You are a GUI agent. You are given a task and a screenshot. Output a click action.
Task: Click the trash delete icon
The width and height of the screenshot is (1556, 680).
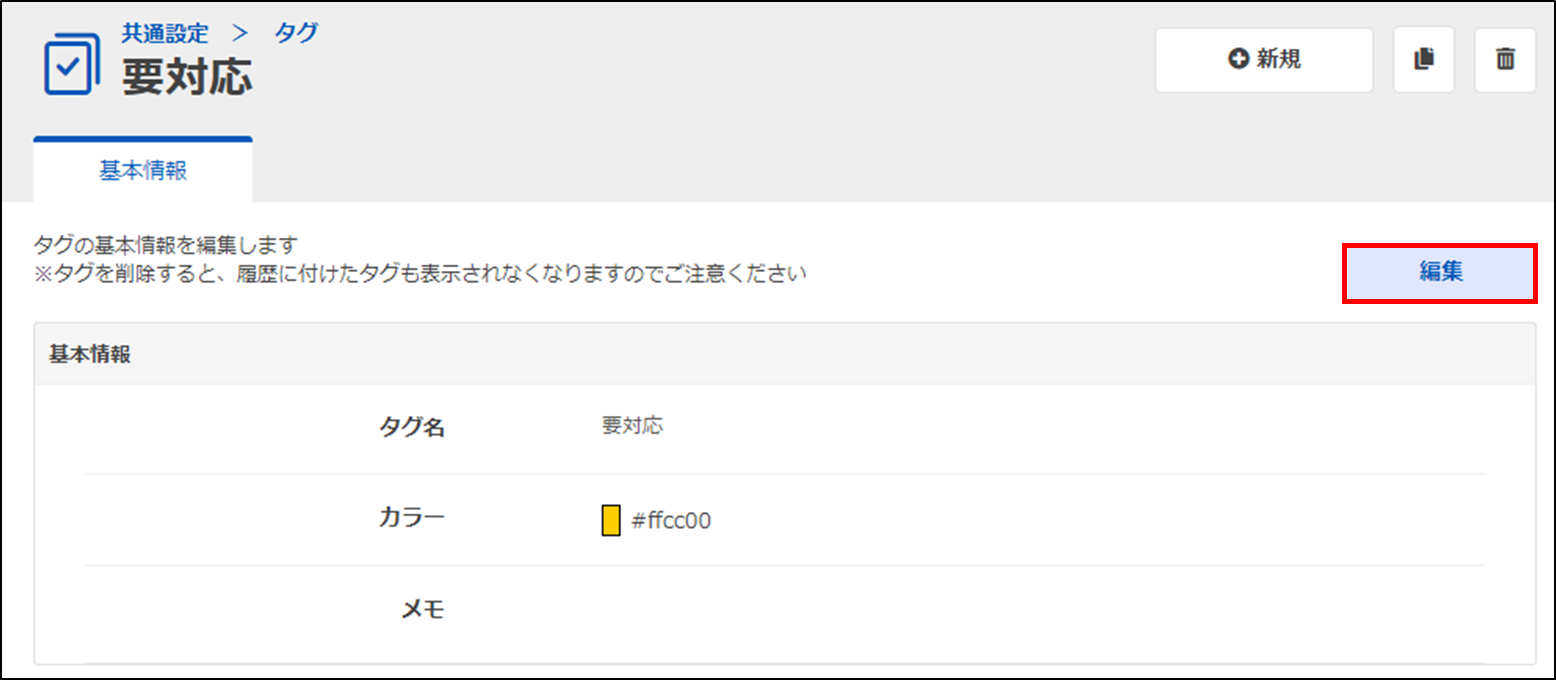pos(1505,60)
